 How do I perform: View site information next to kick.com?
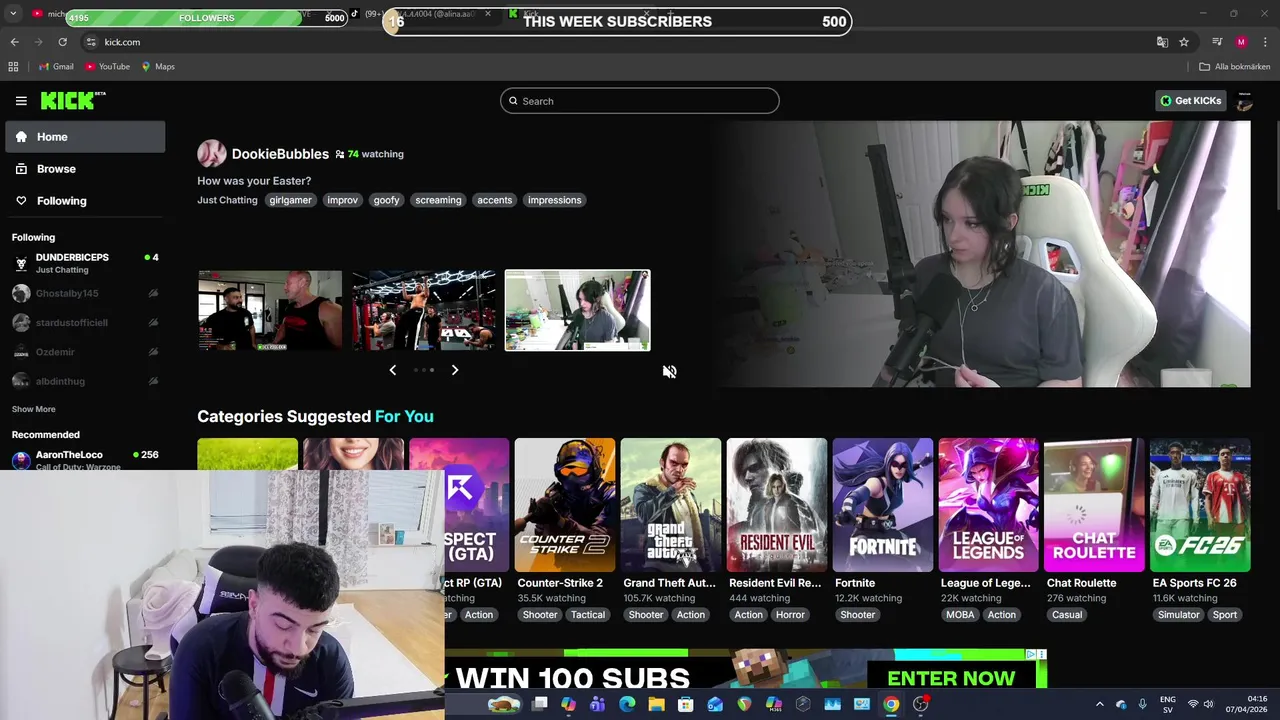tap(91, 42)
